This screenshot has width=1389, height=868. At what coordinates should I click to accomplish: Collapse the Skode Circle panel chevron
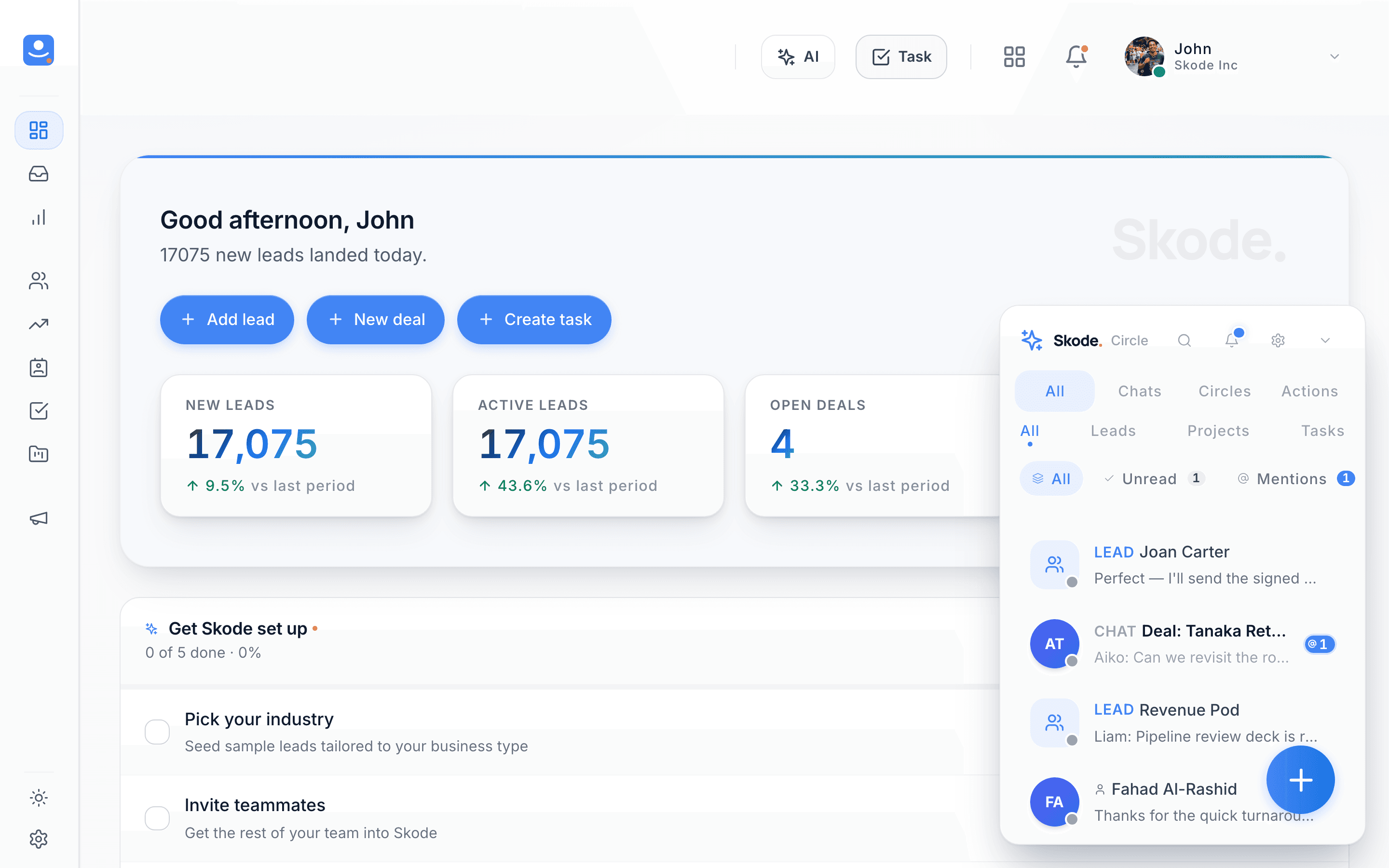pyautogui.click(x=1325, y=340)
